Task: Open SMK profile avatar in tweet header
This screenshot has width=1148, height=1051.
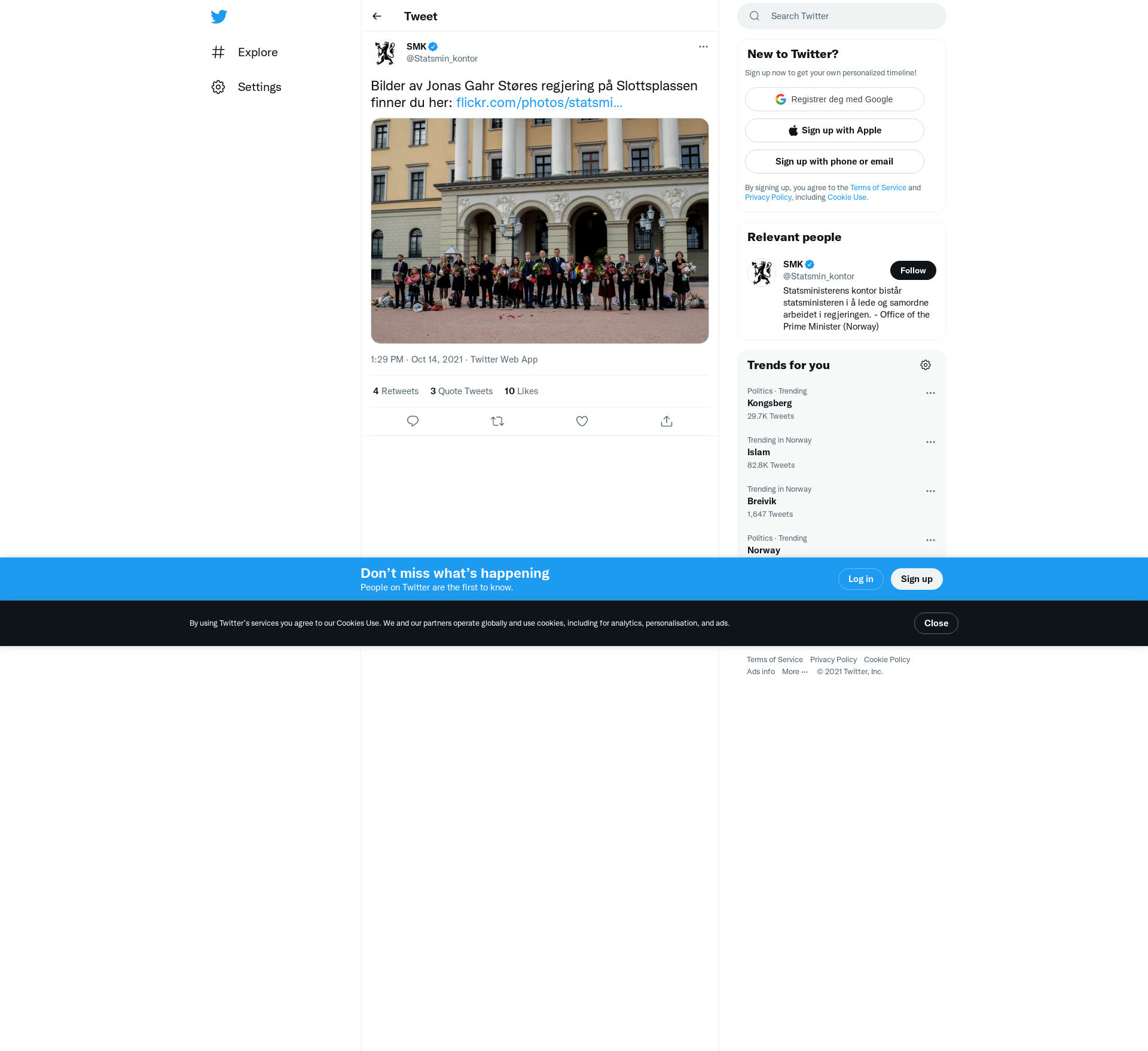Action: click(x=385, y=53)
